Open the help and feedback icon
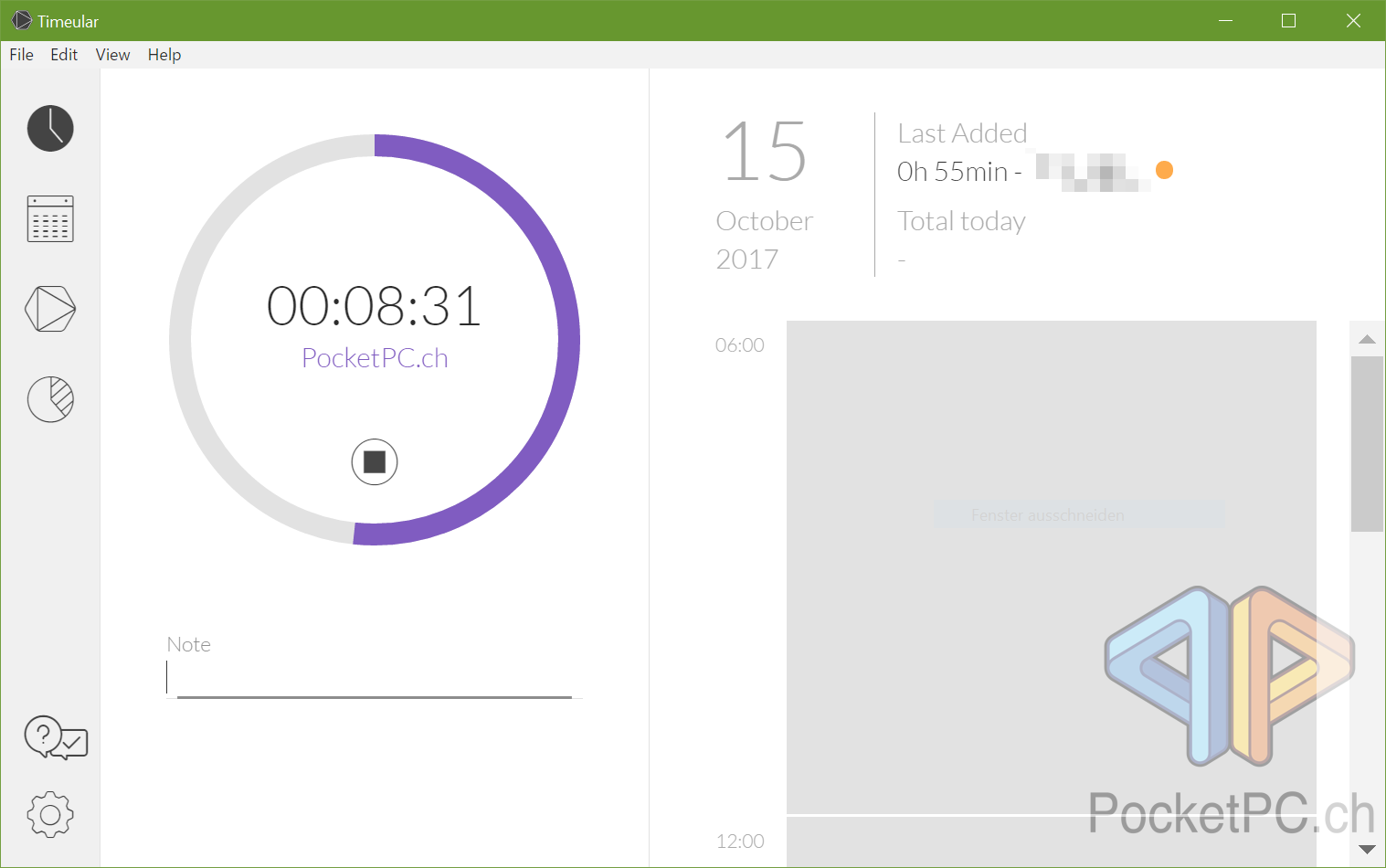The width and height of the screenshot is (1386, 868). tap(56, 738)
